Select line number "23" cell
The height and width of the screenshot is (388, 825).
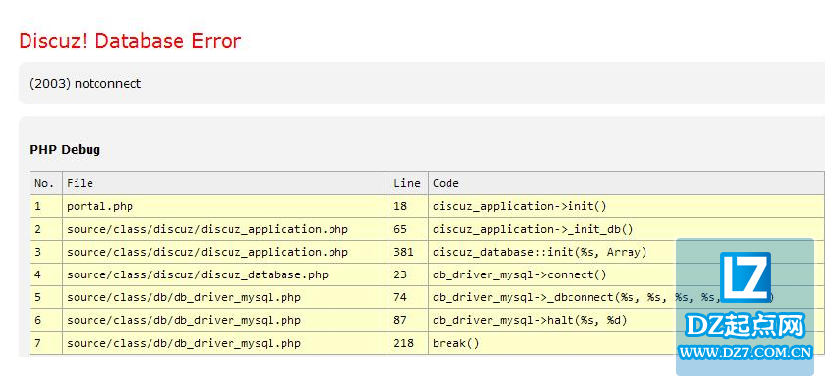[408, 275]
